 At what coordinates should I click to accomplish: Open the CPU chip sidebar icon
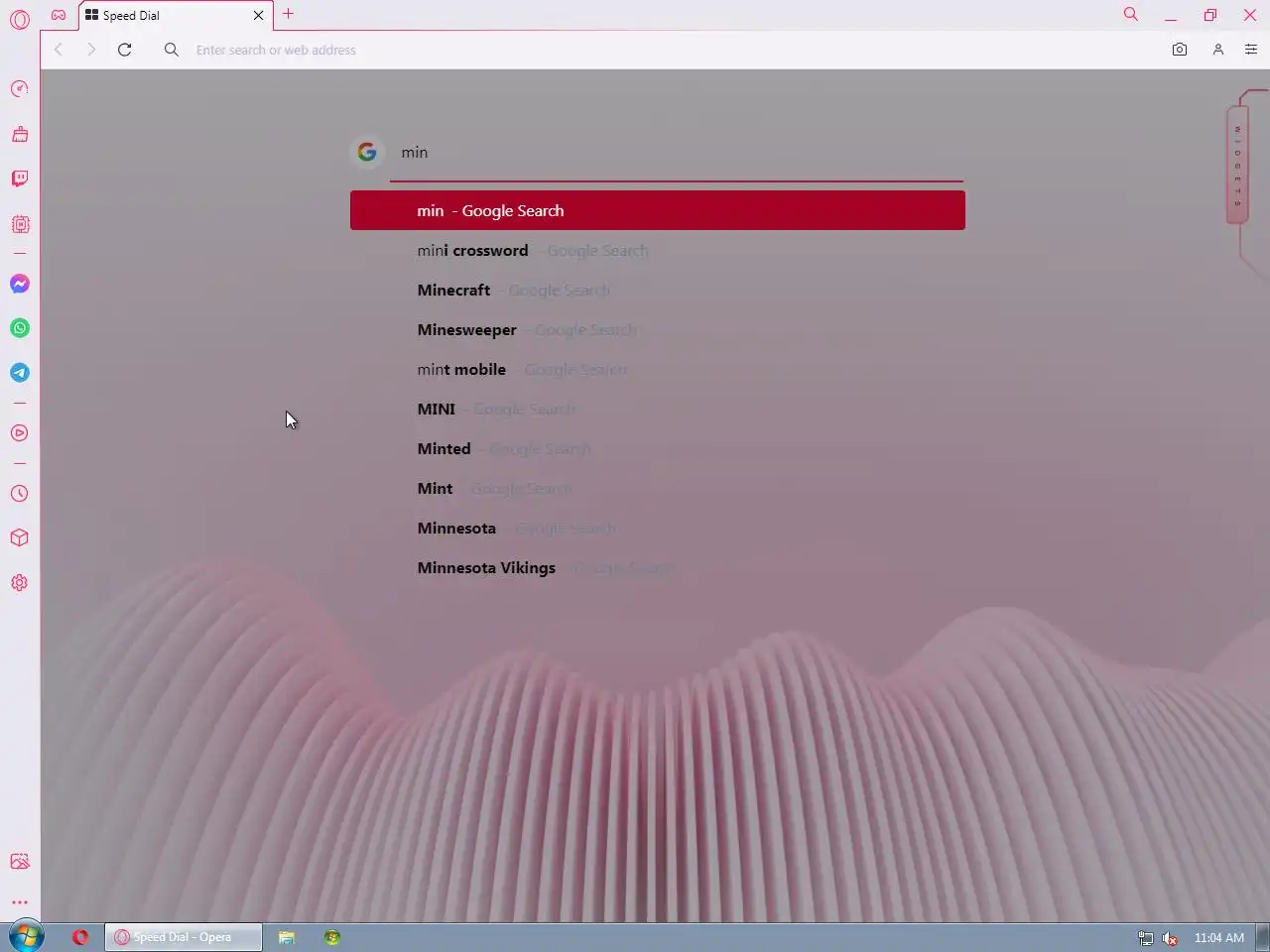20,224
